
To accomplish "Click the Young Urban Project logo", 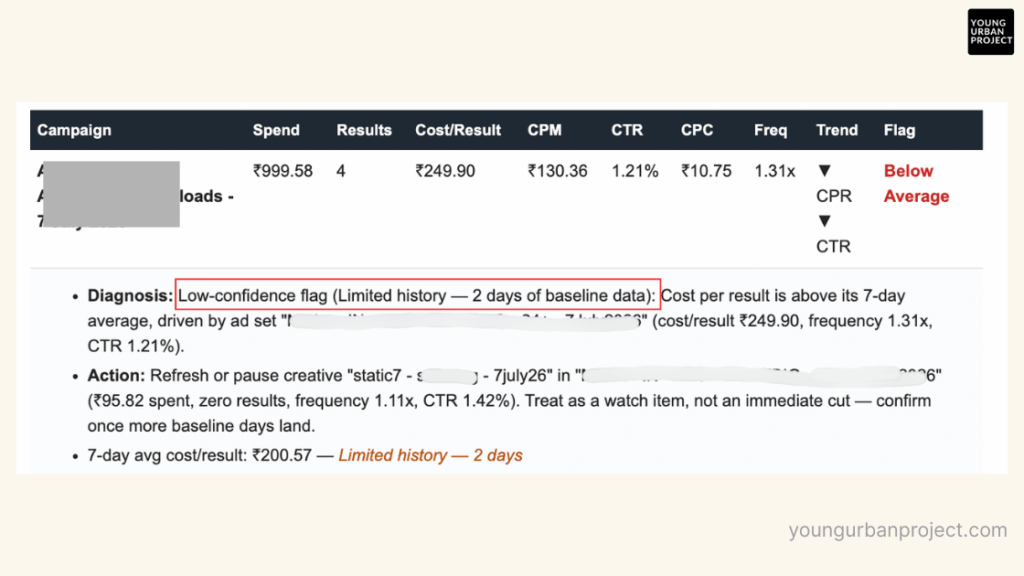I will click(x=991, y=31).
